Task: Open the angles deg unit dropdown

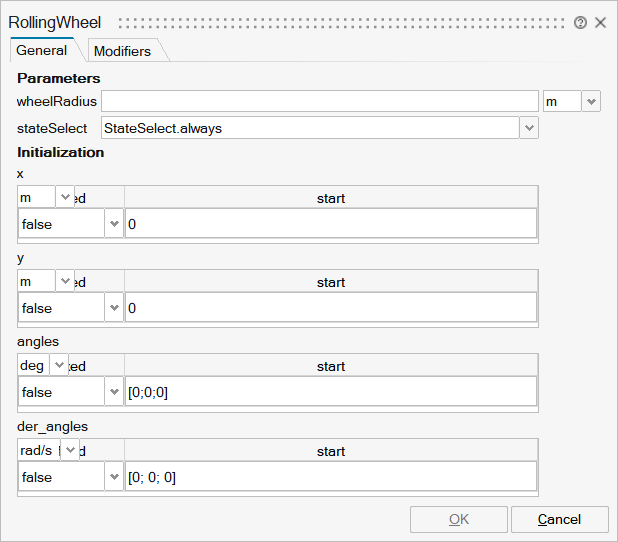Action: [59, 365]
